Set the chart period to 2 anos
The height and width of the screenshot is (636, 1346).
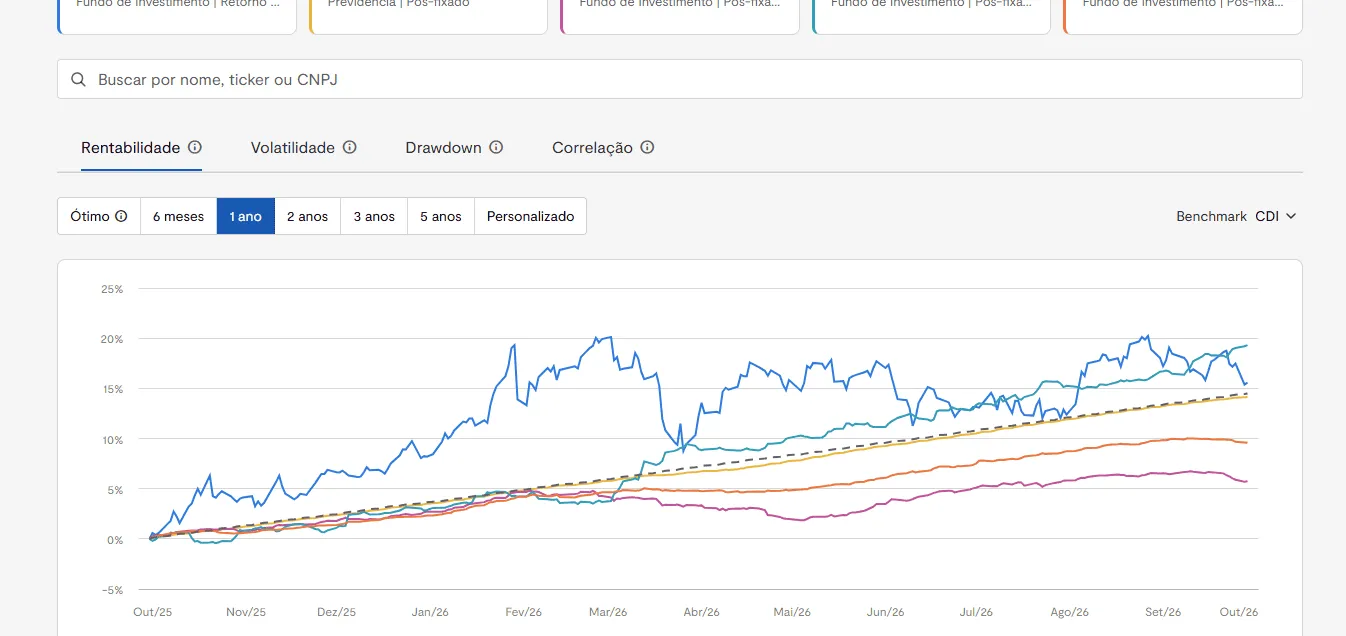[x=307, y=216]
